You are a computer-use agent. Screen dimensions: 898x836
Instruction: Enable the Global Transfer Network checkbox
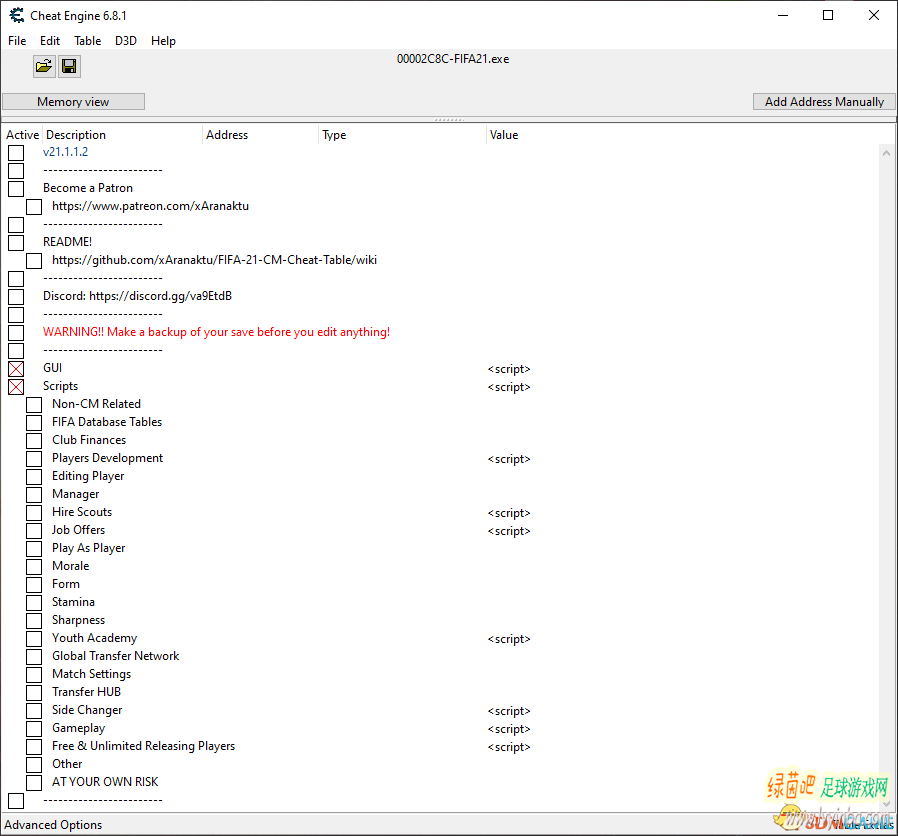click(x=34, y=657)
